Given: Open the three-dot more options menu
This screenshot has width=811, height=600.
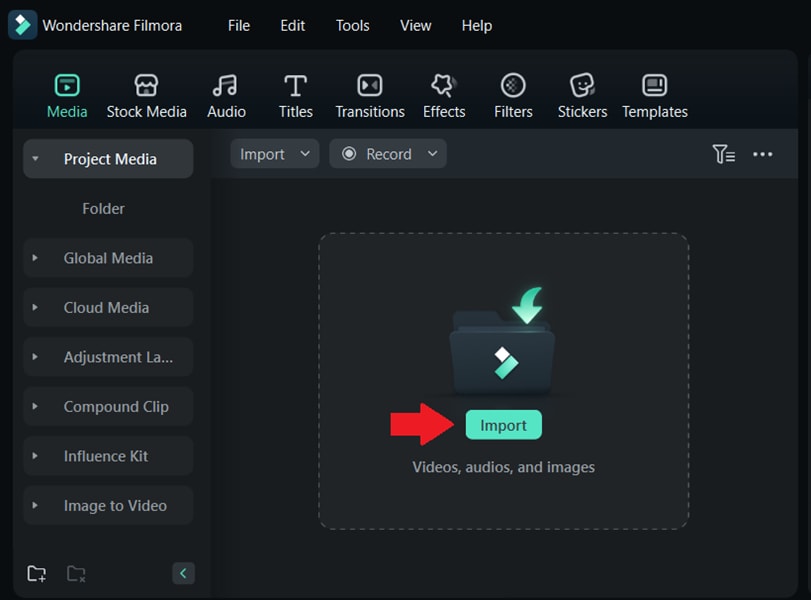Looking at the screenshot, I should coord(763,154).
